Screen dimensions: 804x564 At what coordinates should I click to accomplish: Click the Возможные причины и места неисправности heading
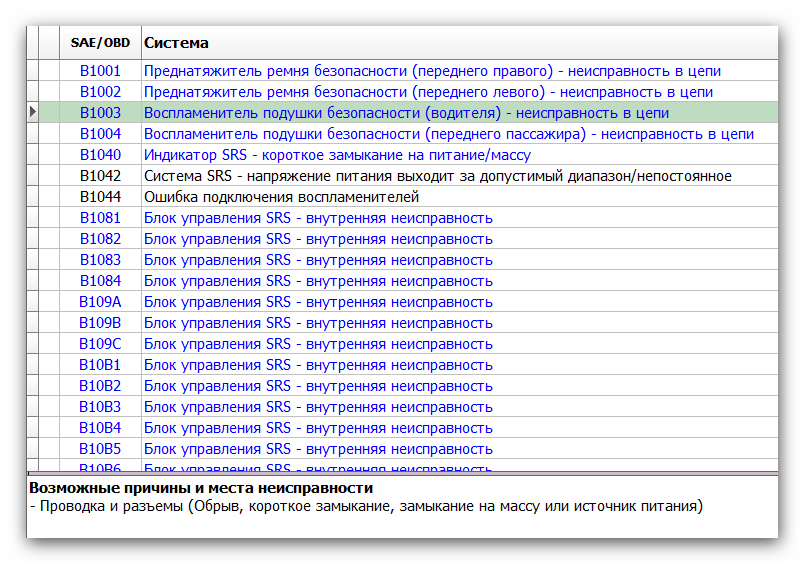(201, 488)
